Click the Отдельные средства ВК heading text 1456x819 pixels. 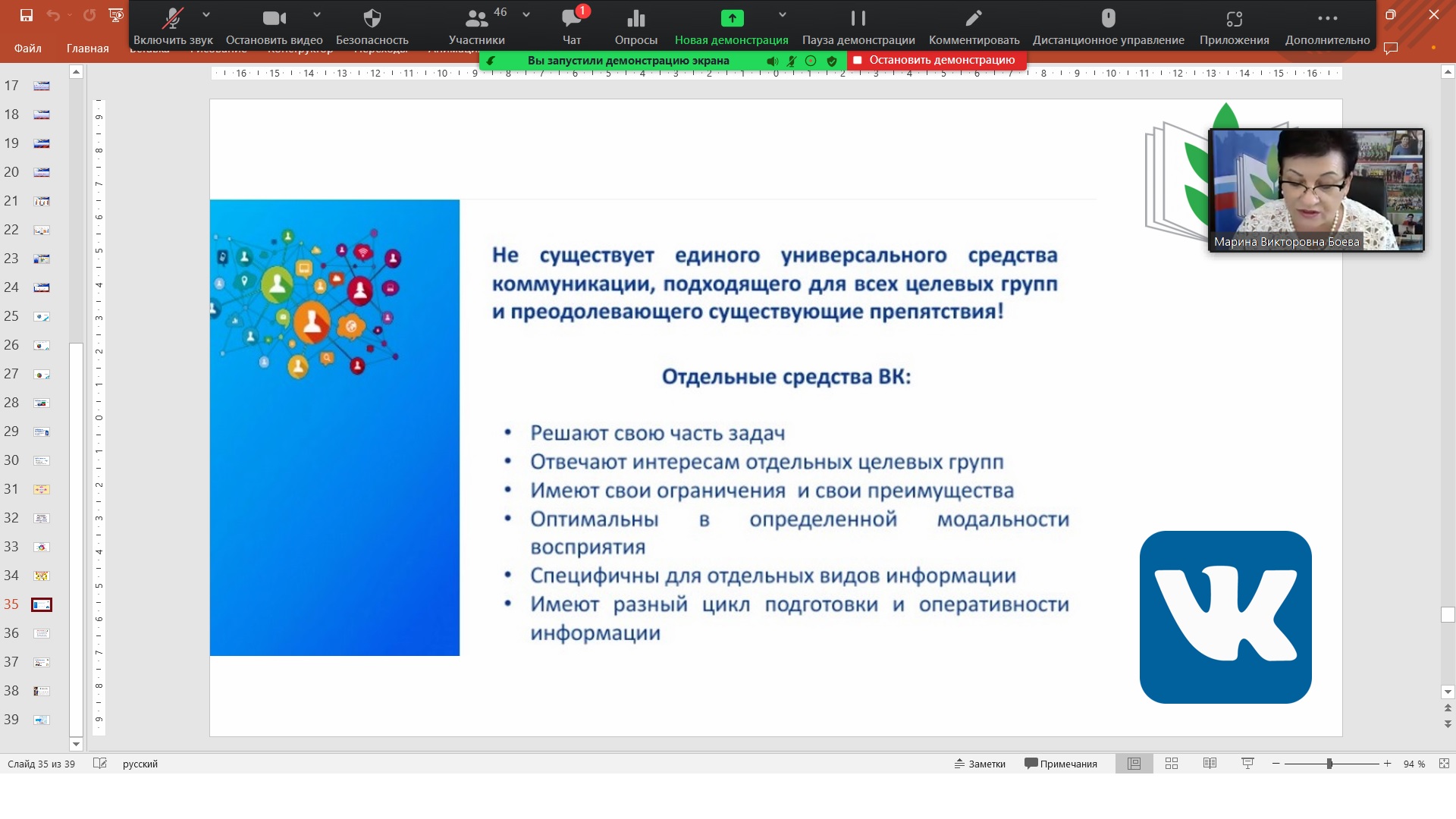(786, 377)
